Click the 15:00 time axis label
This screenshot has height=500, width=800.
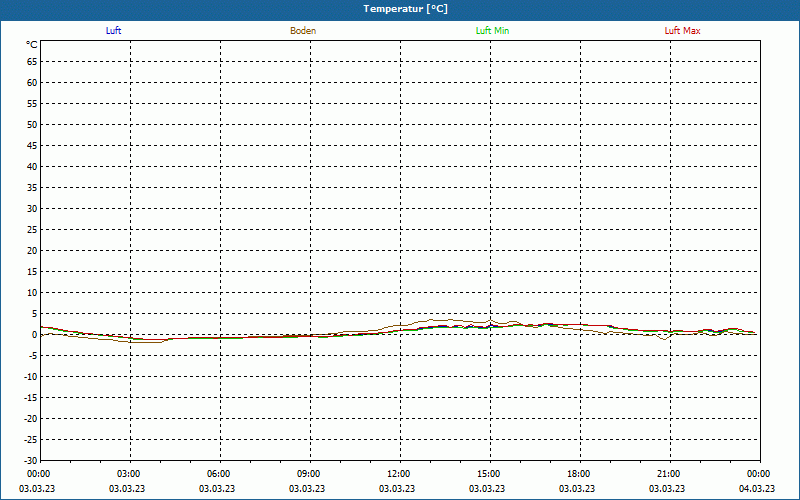coord(489,474)
